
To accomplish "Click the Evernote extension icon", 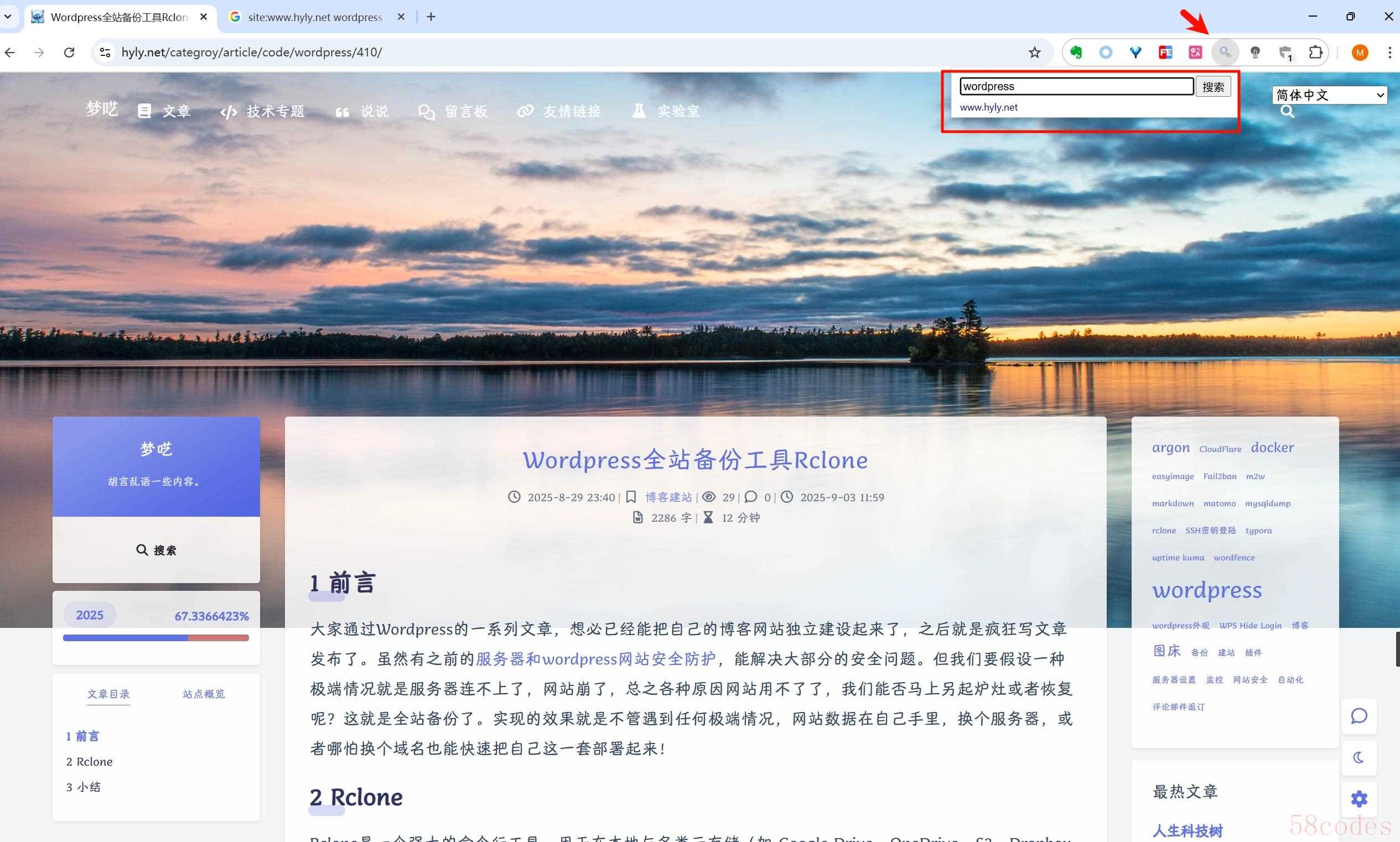I will pos(1076,52).
